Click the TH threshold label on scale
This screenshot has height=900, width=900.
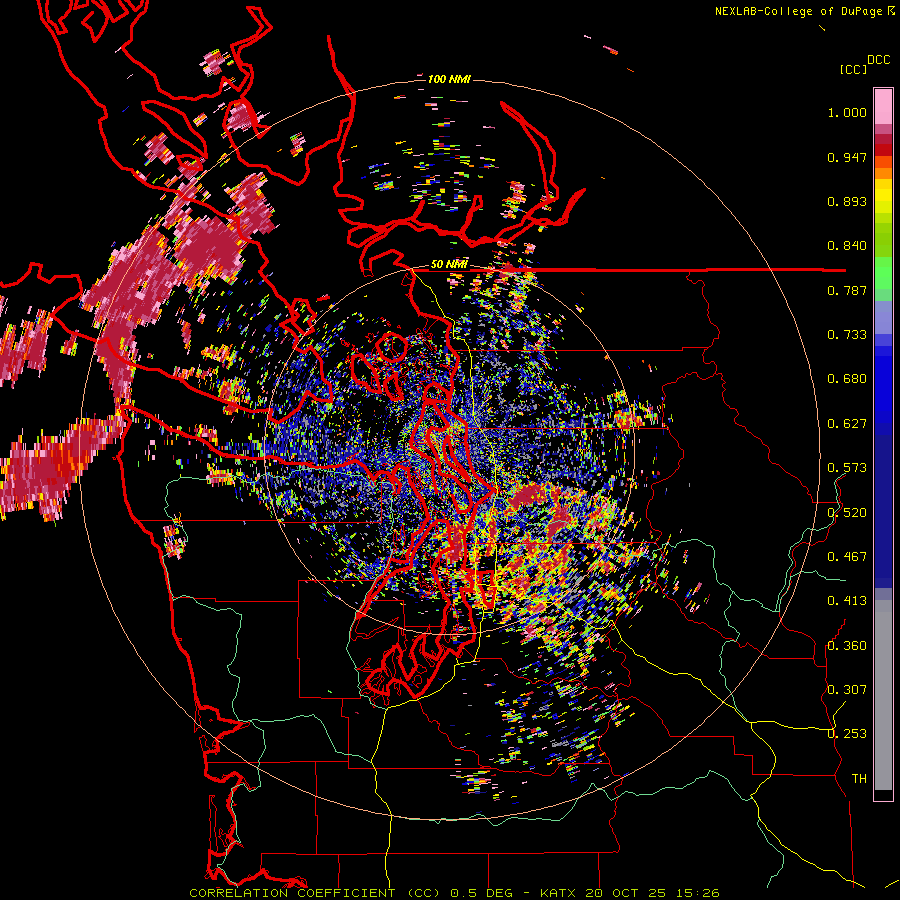859,779
